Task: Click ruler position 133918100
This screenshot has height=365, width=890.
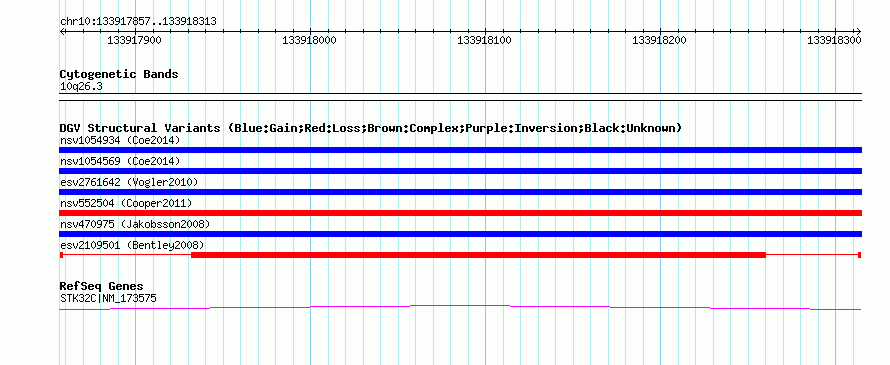Action: pyautogui.click(x=484, y=40)
